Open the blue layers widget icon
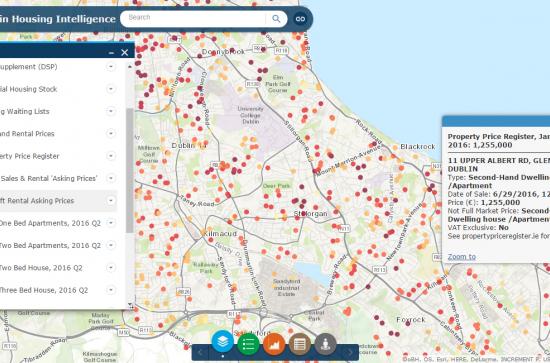This screenshot has height=363, width=550. coord(223,341)
